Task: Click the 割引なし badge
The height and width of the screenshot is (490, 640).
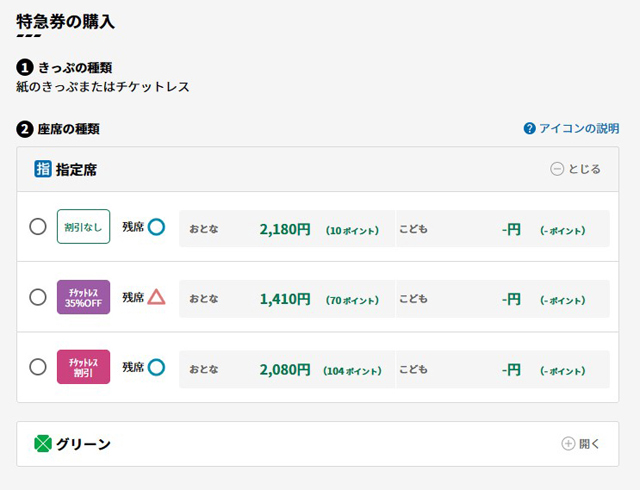Action: click(x=83, y=227)
